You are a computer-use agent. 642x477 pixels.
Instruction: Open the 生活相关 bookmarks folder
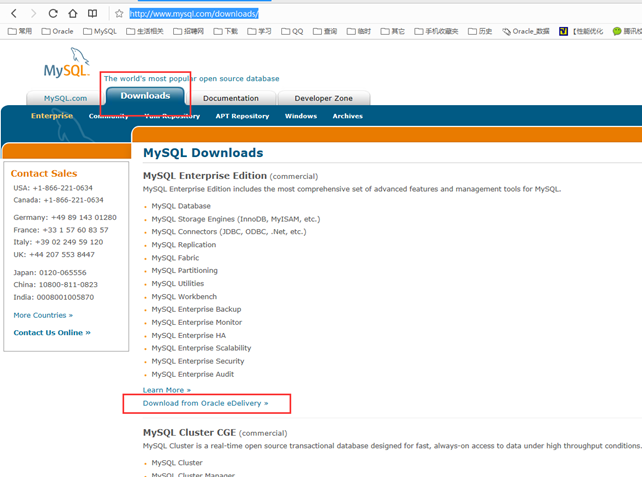coord(145,31)
